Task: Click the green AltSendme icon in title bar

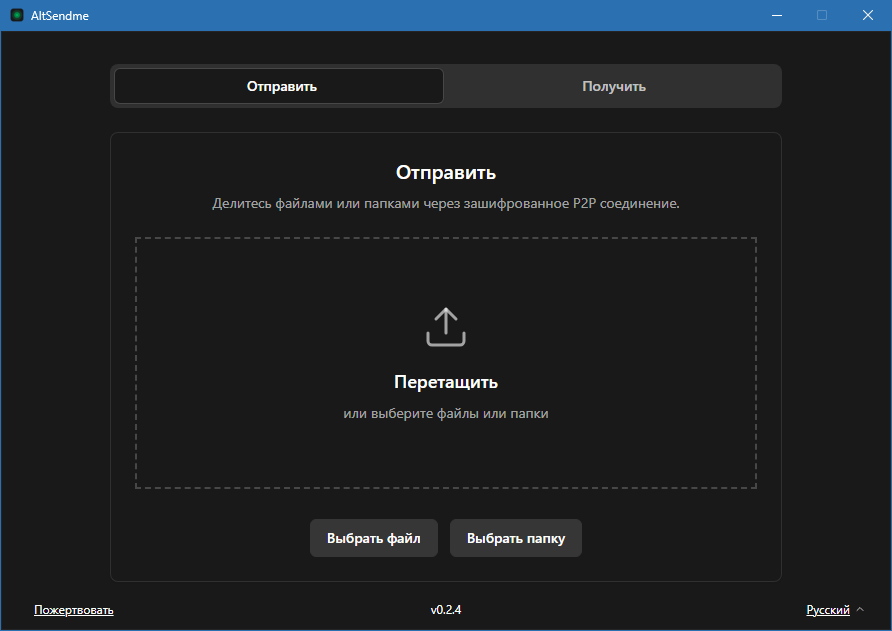Action: coord(14,15)
